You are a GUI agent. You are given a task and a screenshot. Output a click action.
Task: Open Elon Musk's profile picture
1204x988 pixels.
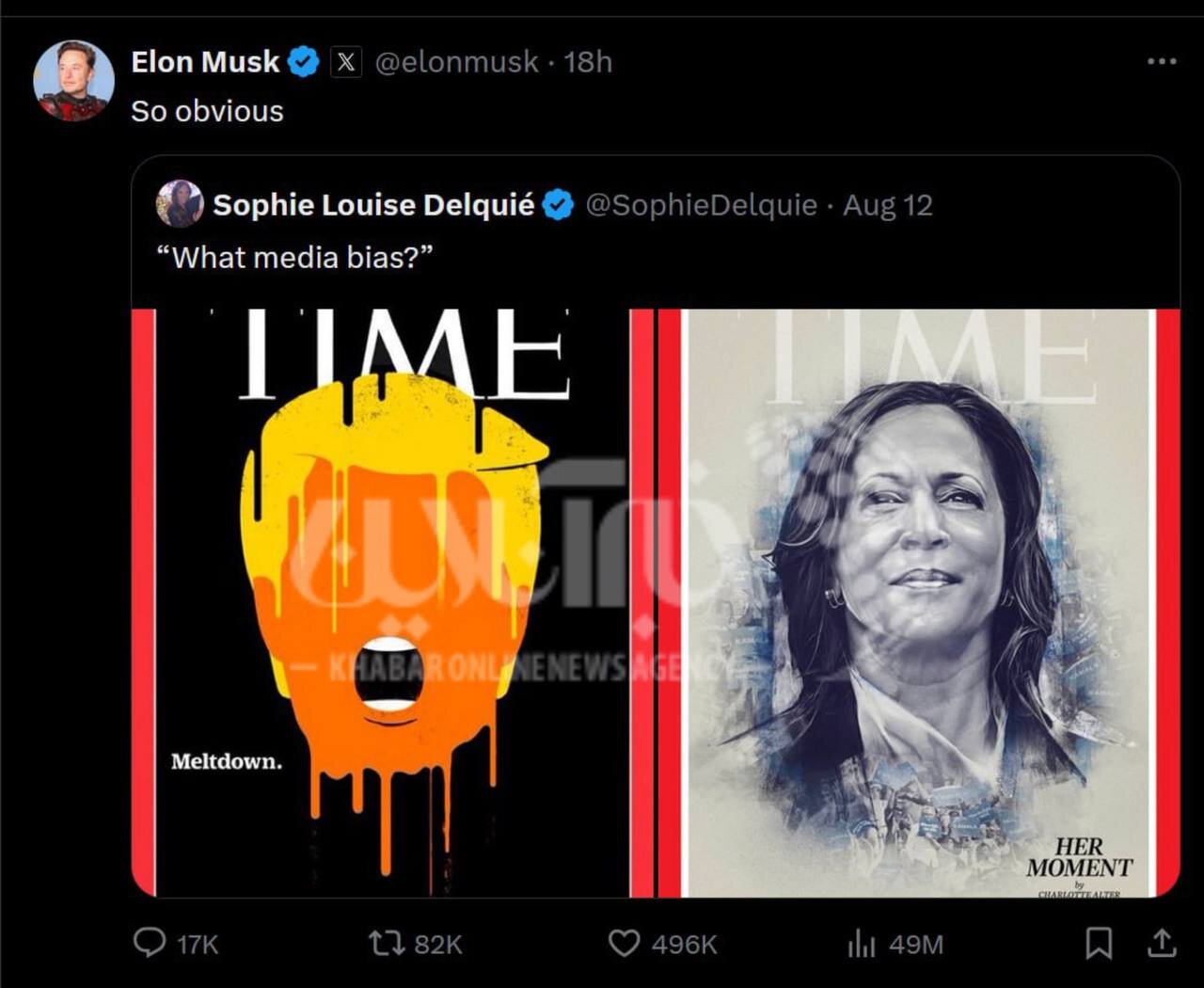73,81
